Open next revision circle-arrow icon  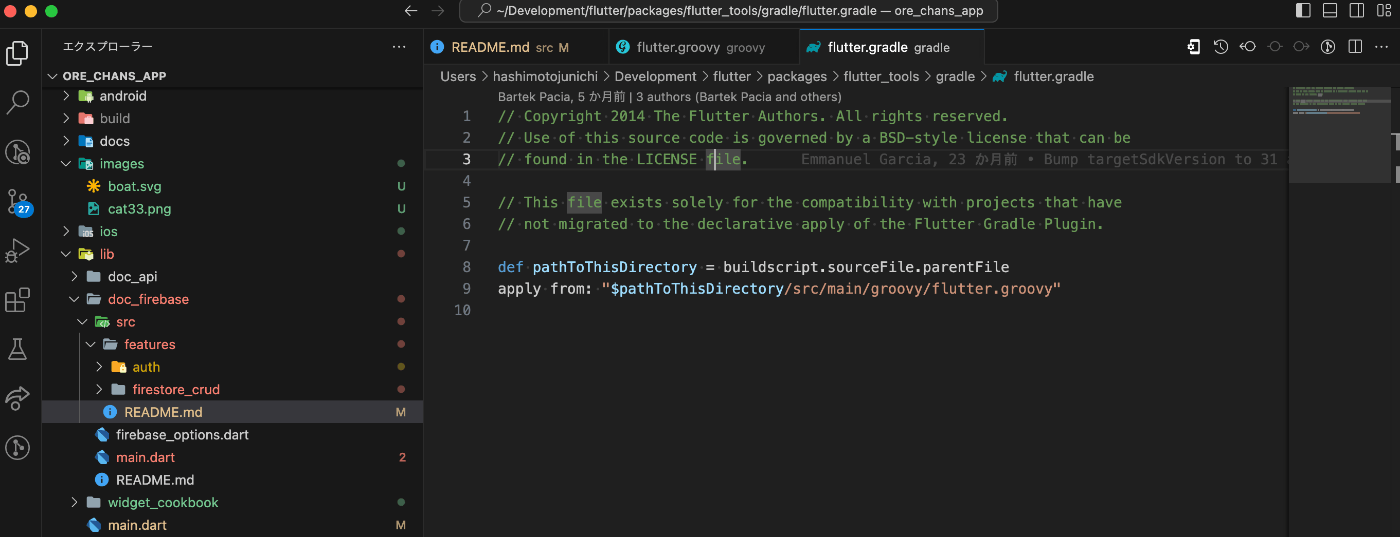click(x=1301, y=47)
